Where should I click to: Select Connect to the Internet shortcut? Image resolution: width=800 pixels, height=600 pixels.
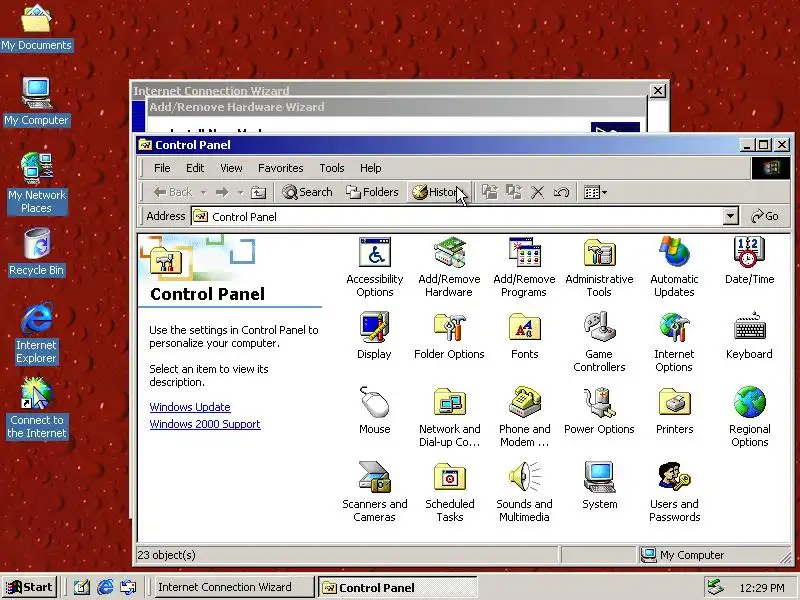pyautogui.click(x=37, y=409)
